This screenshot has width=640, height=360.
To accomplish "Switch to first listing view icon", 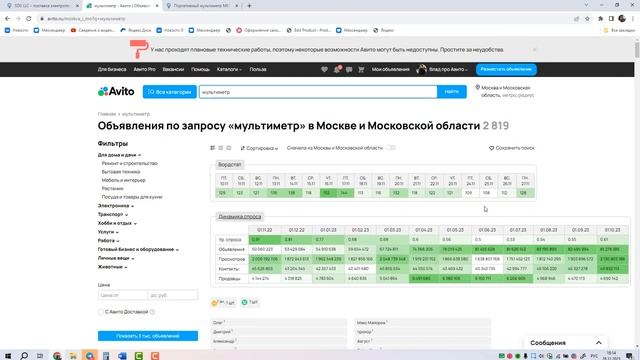I will pyautogui.click(x=213, y=148).
